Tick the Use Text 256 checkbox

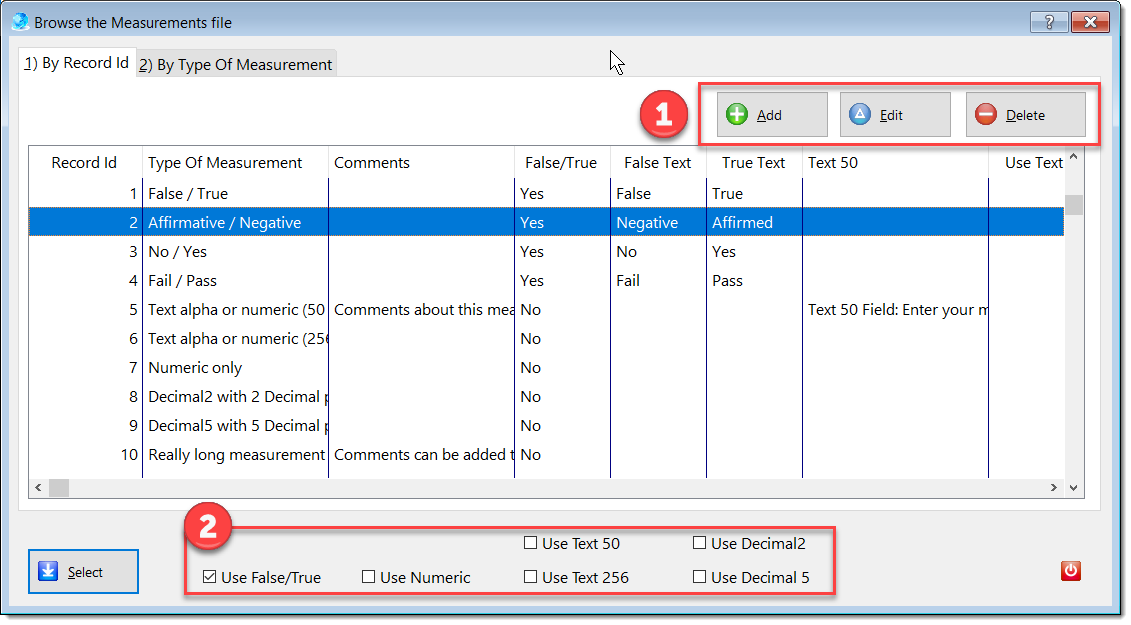531,577
